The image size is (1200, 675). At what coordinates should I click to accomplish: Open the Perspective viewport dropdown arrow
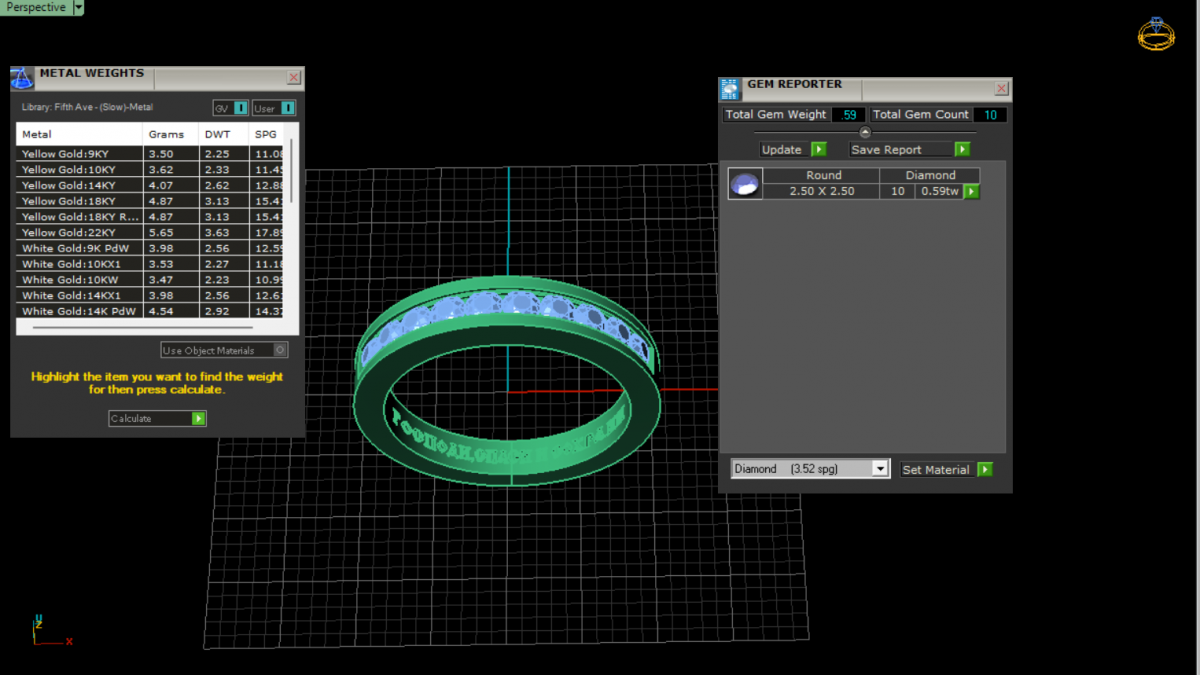click(x=78, y=7)
